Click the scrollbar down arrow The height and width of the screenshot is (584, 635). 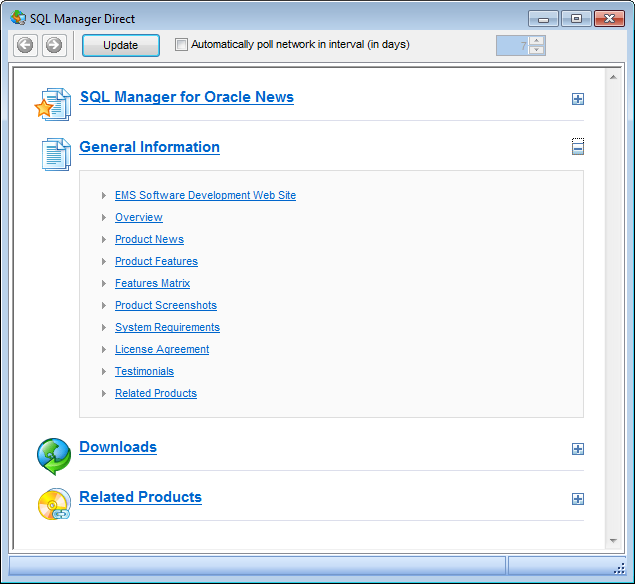tap(613, 541)
